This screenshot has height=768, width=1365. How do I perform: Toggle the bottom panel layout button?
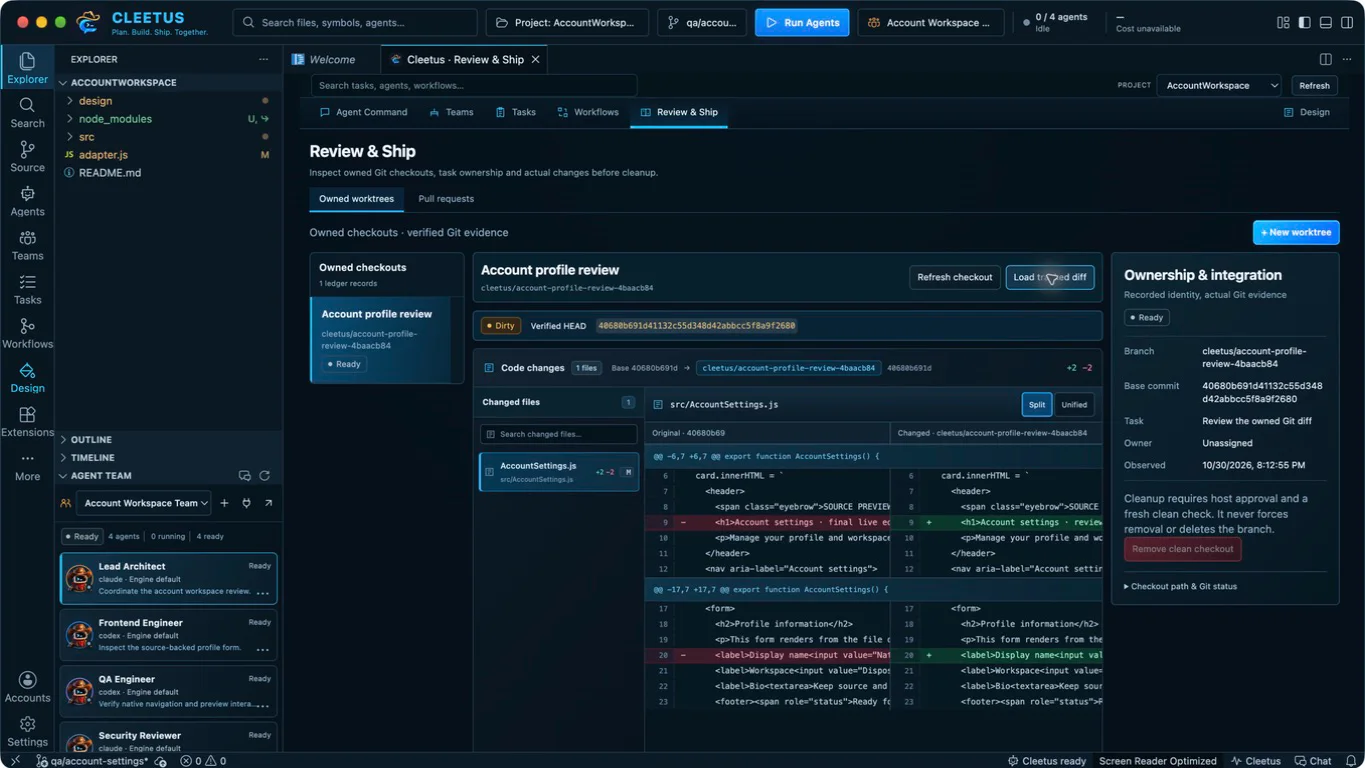tap(1326, 22)
